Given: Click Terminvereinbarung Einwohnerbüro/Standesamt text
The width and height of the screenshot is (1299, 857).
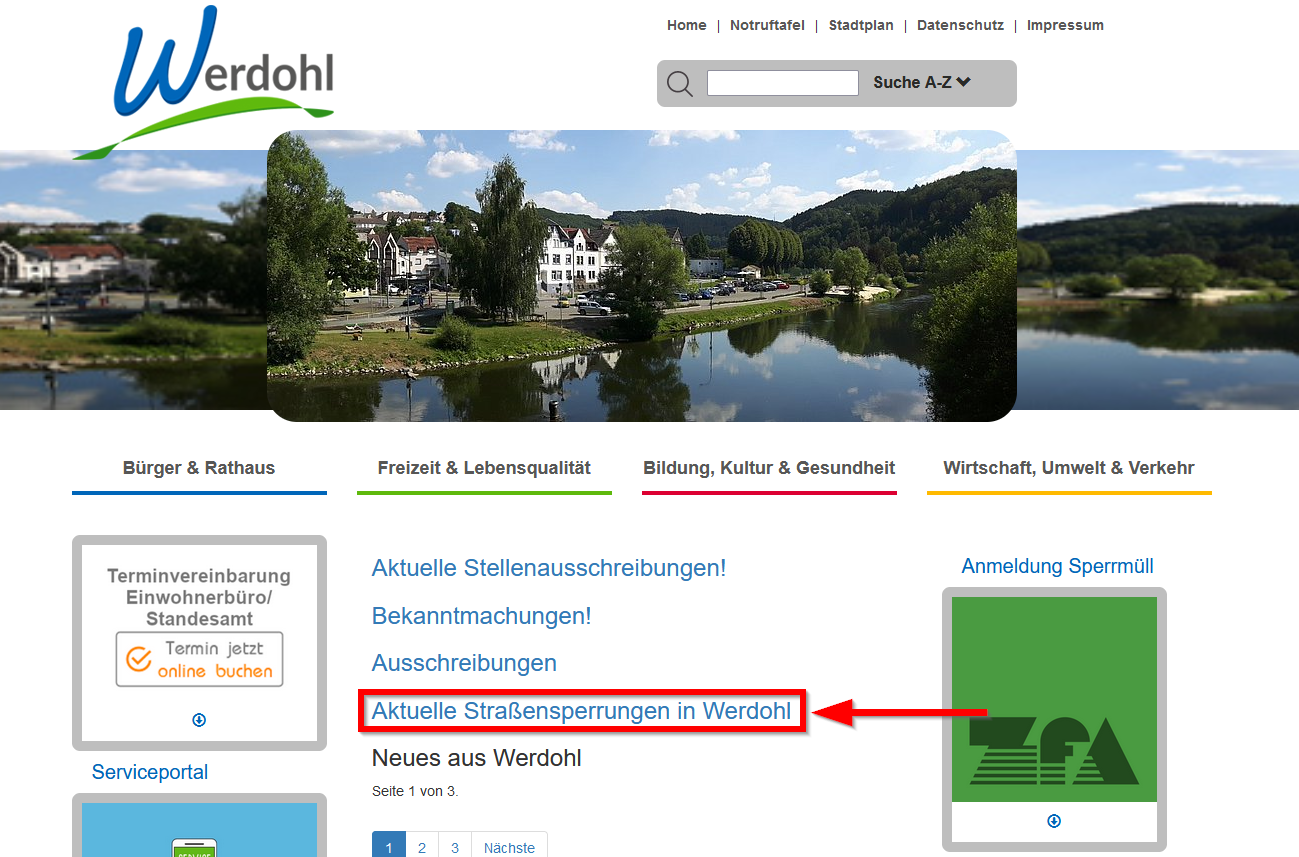Looking at the screenshot, I should coord(199,597).
